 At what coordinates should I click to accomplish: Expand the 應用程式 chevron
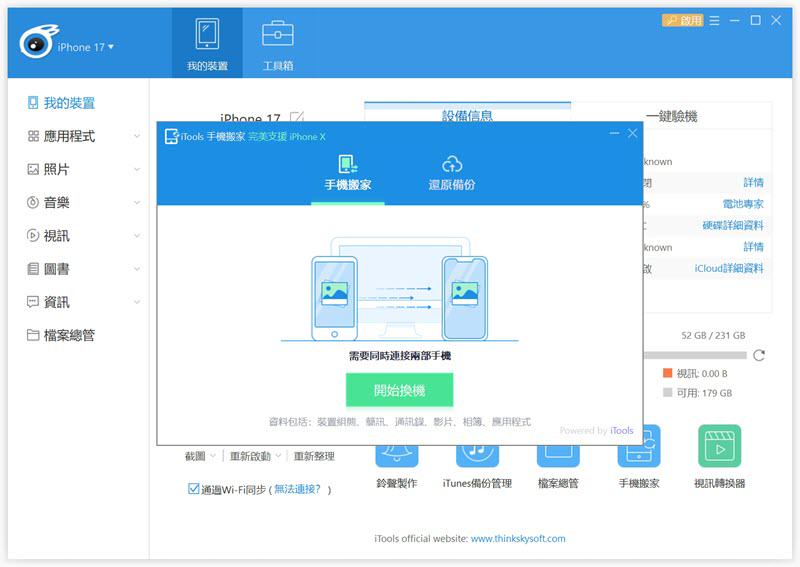[x=137, y=136]
